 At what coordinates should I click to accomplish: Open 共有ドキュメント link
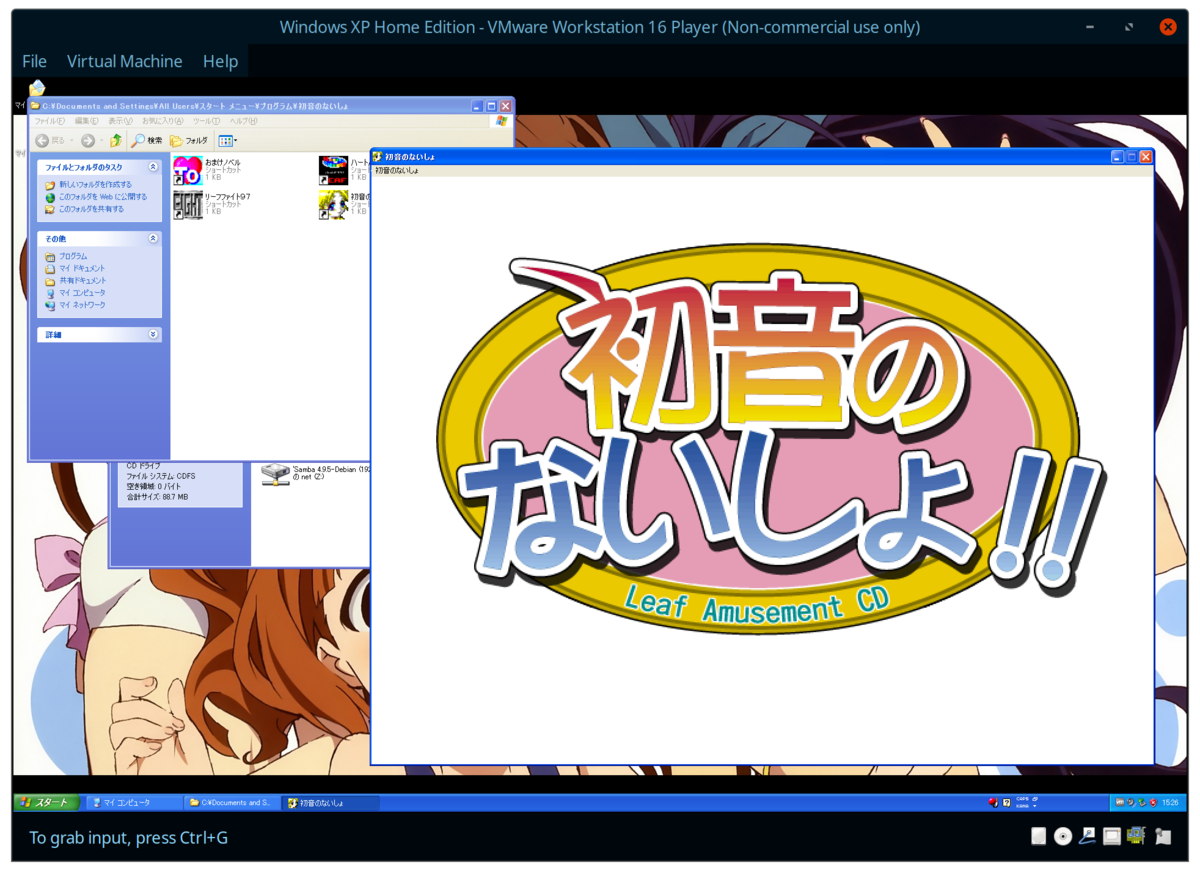pyautogui.click(x=82, y=280)
